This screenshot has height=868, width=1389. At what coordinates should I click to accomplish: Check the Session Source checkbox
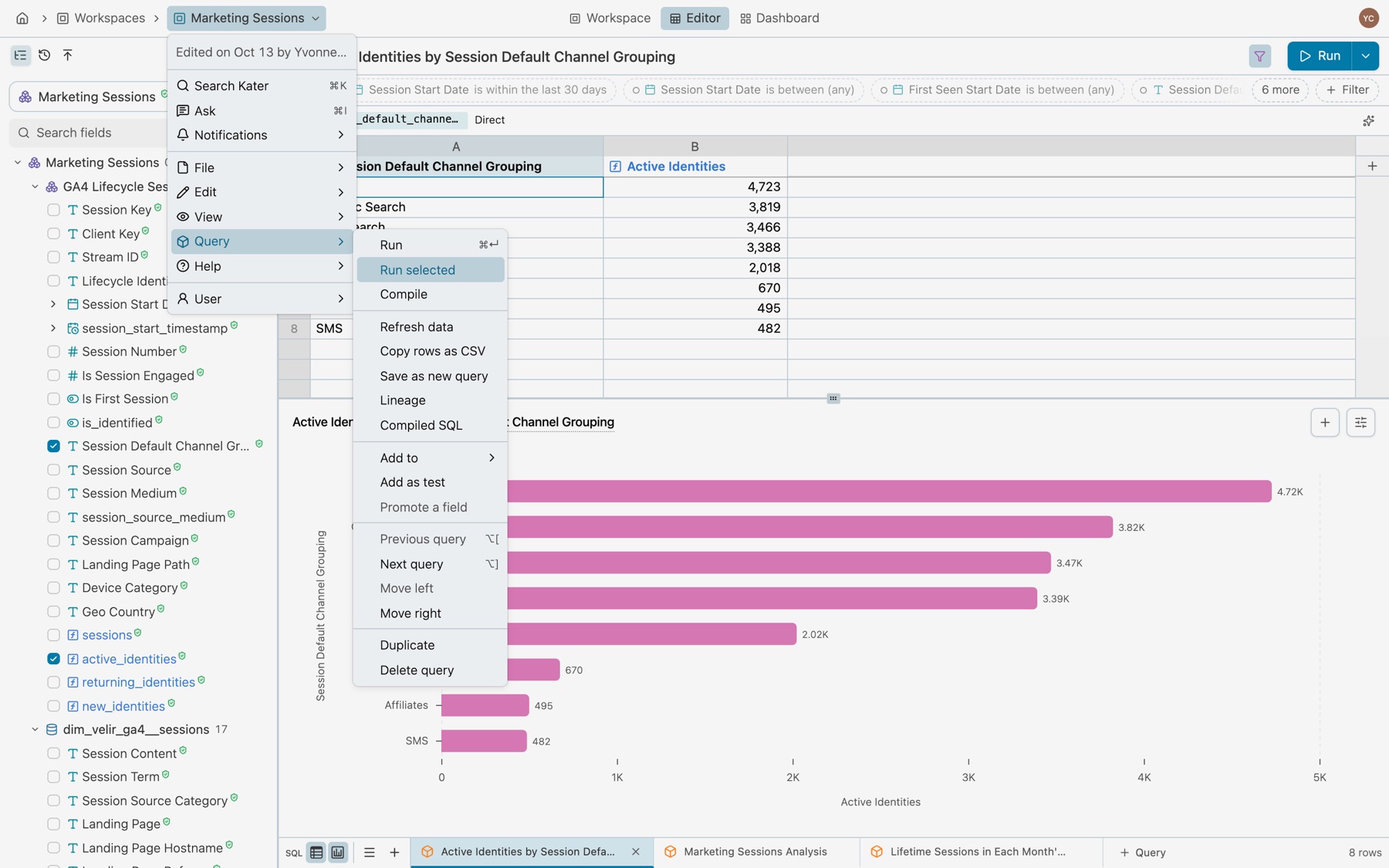pos(53,470)
